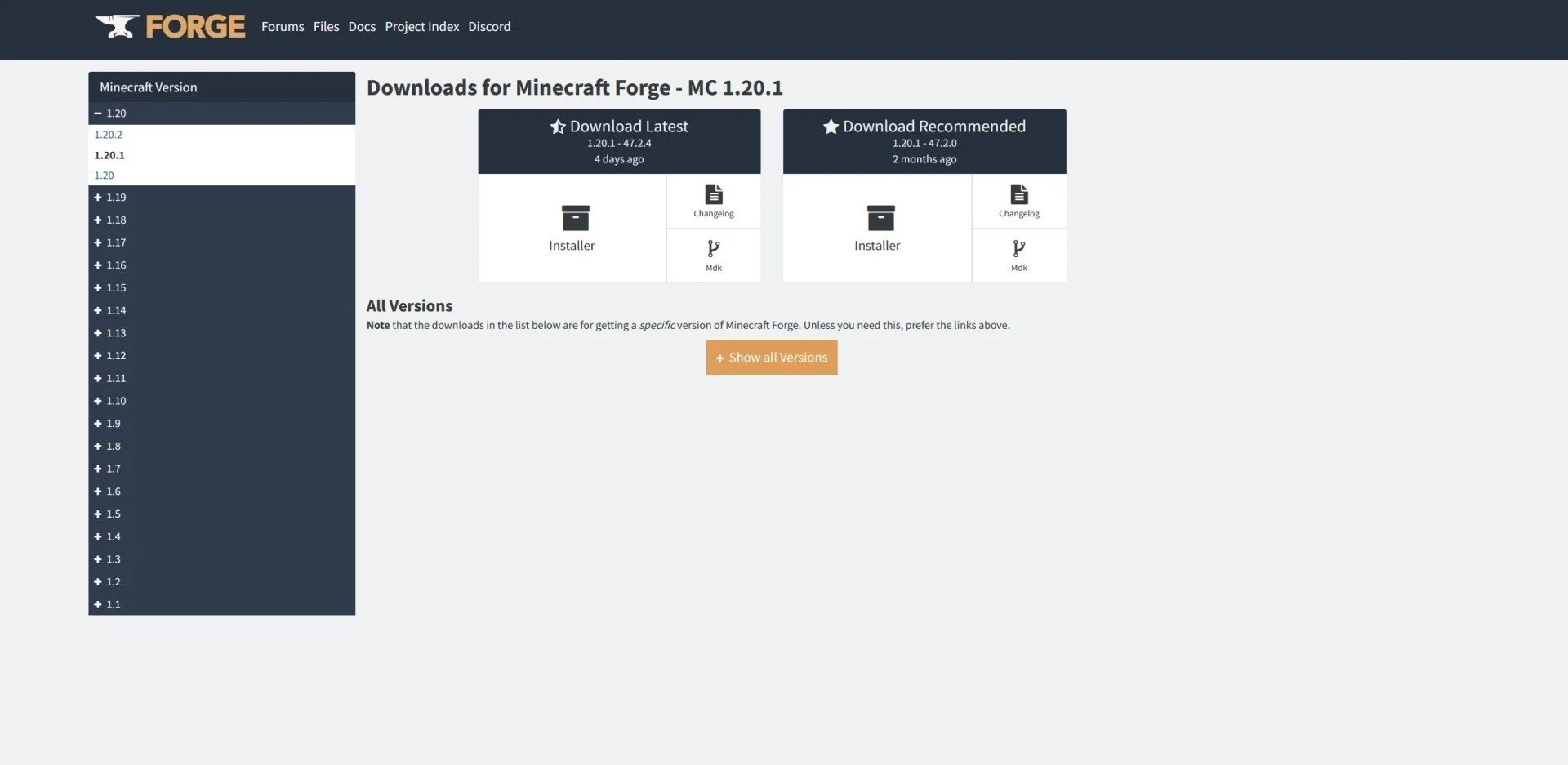Expand the 1.4 version group
The image size is (1568, 765).
221,536
